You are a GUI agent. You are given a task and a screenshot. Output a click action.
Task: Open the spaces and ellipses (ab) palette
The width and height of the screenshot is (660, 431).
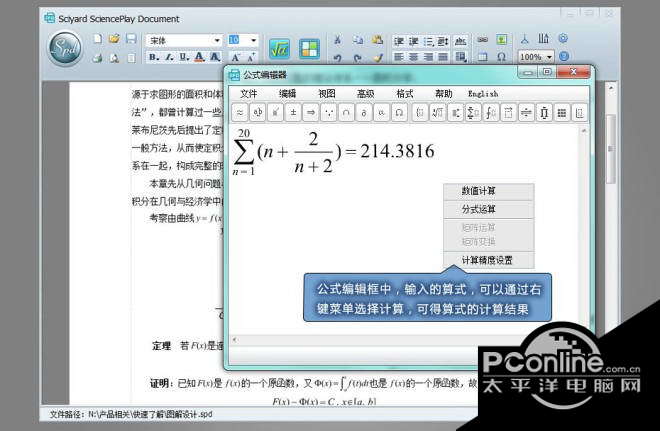pos(258,113)
